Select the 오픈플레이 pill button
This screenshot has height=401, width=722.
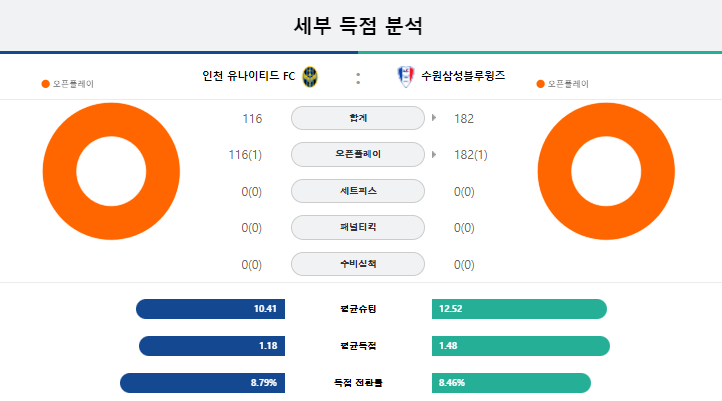pos(358,154)
